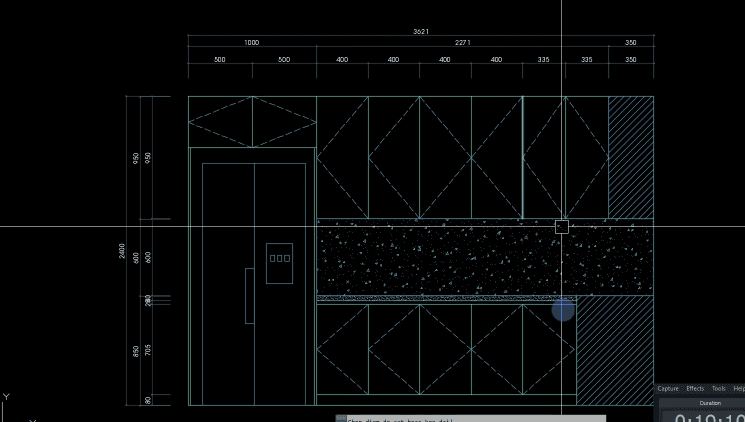Select the 2400 vertical dimension text

pyautogui.click(x=122, y=251)
